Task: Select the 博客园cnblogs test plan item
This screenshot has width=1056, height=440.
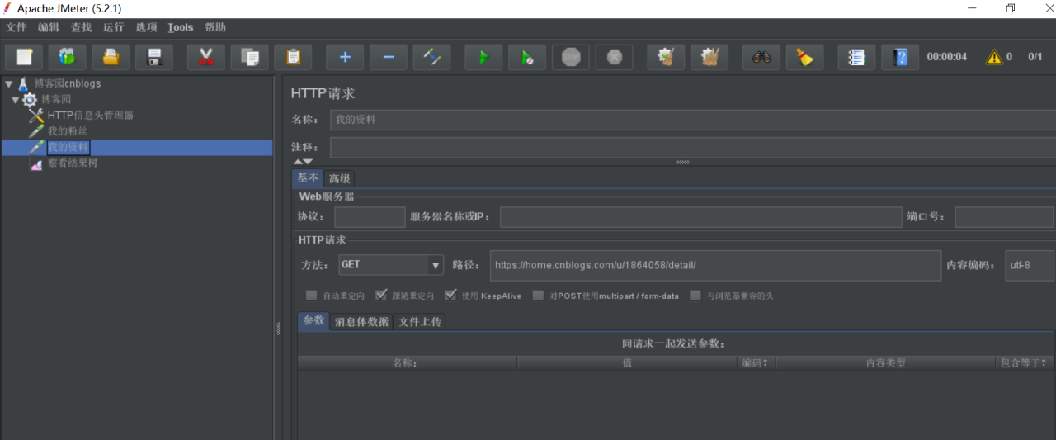Action: click(67, 84)
